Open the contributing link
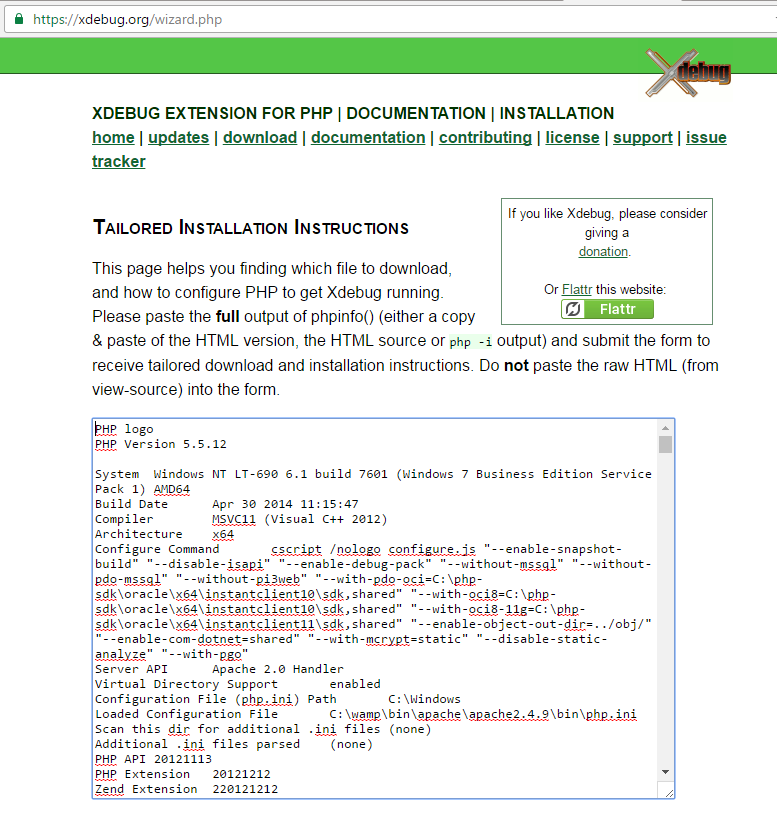The image size is (777, 819). (485, 137)
